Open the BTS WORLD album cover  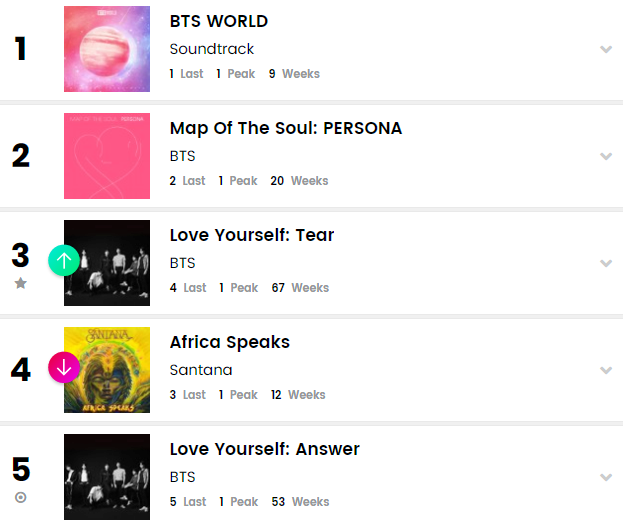[107, 49]
